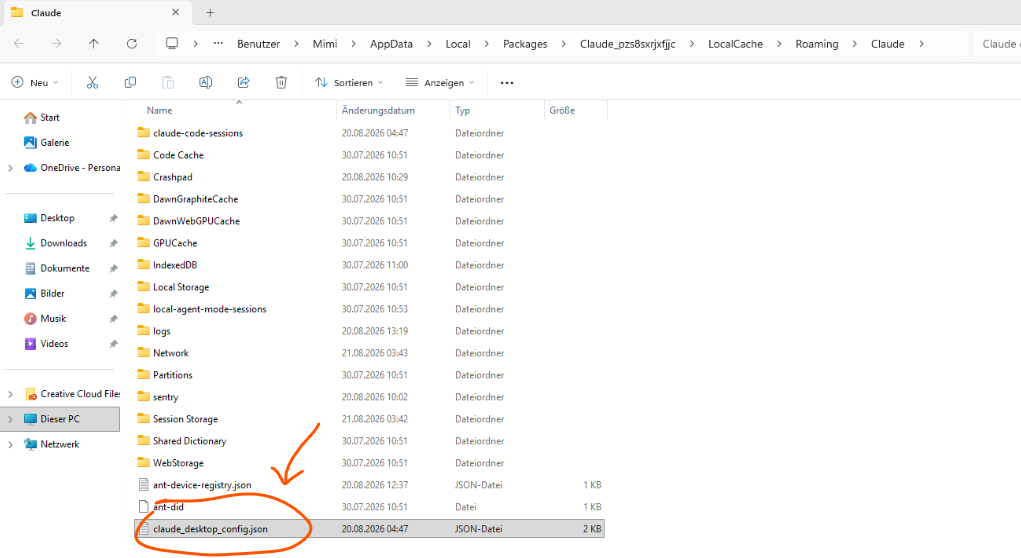Open Dokumente in sidebar
Image resolution: width=1021 pixels, height=558 pixels.
(64, 268)
